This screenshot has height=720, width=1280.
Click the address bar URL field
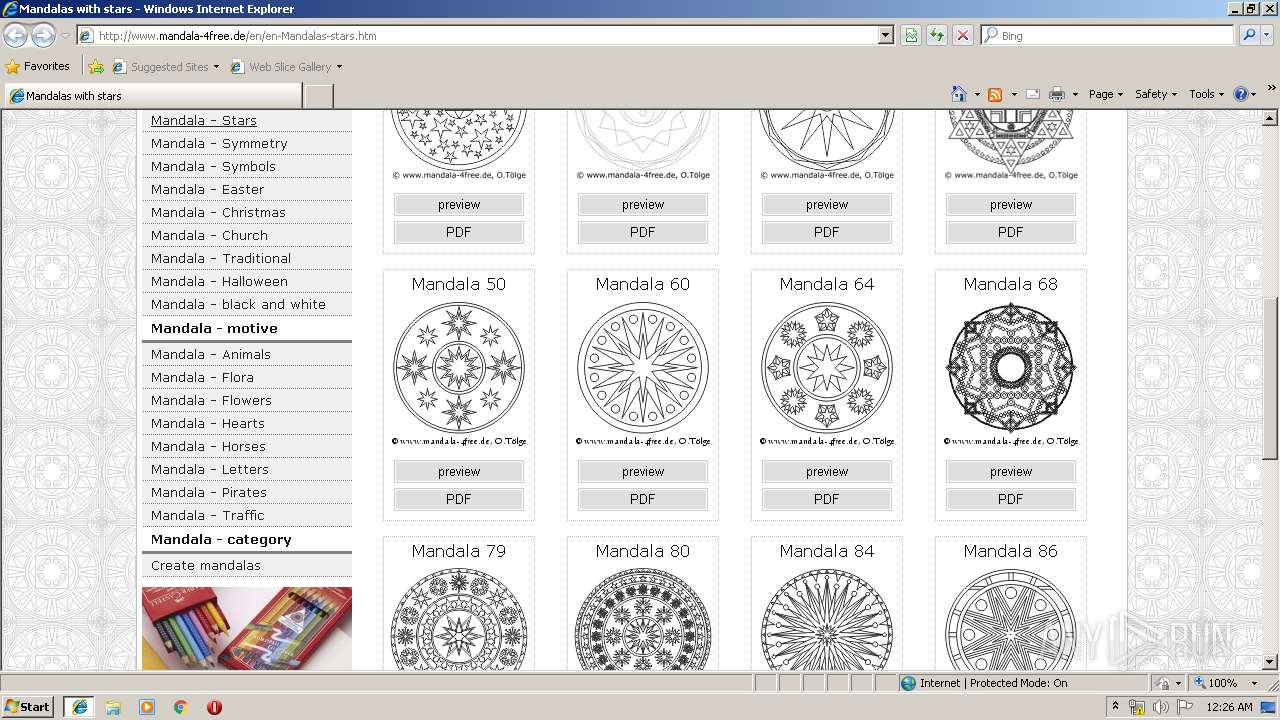pyautogui.click(x=478, y=35)
